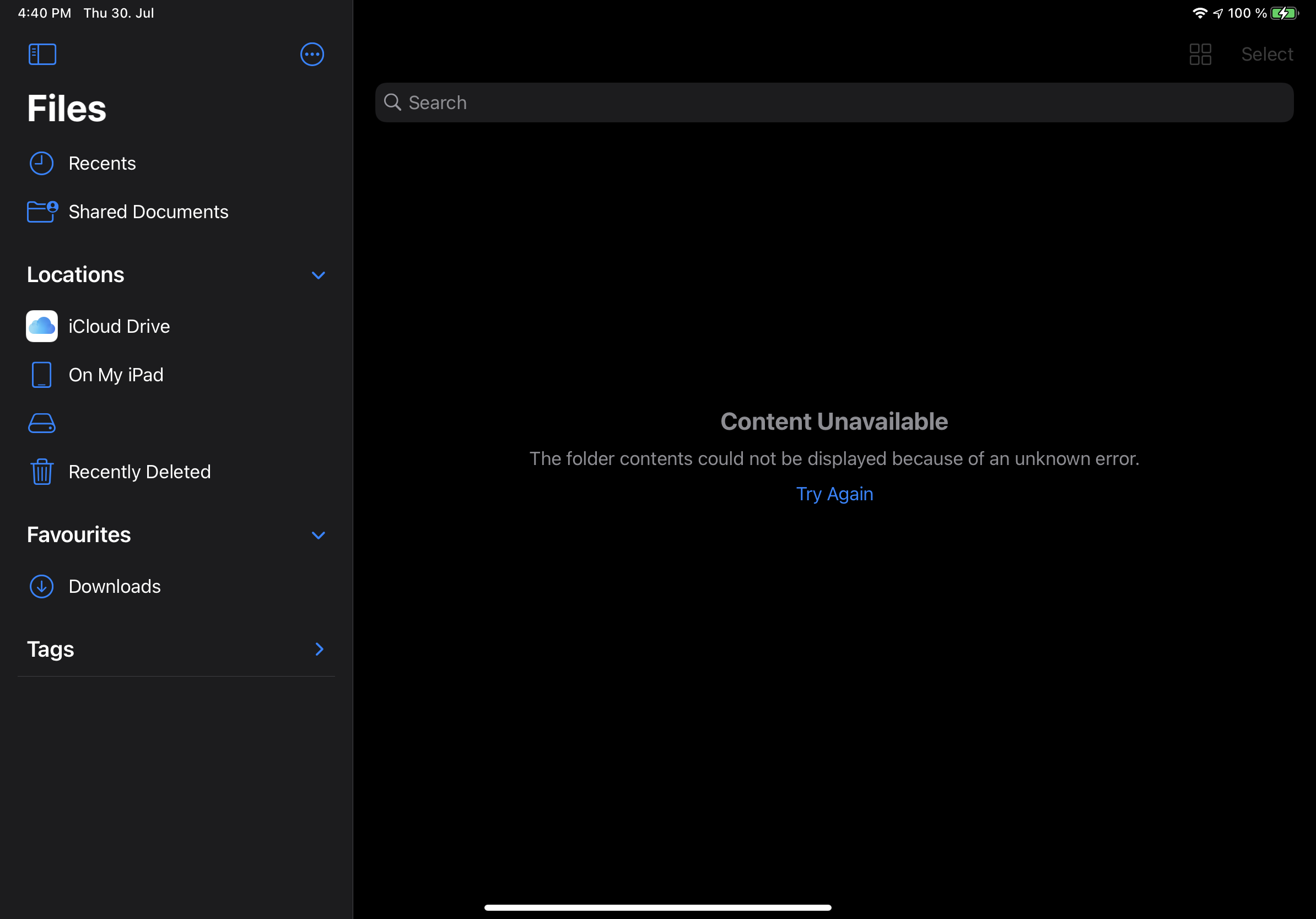The image size is (1316, 919).
Task: Open the more options ellipsis menu
Action: coord(312,55)
